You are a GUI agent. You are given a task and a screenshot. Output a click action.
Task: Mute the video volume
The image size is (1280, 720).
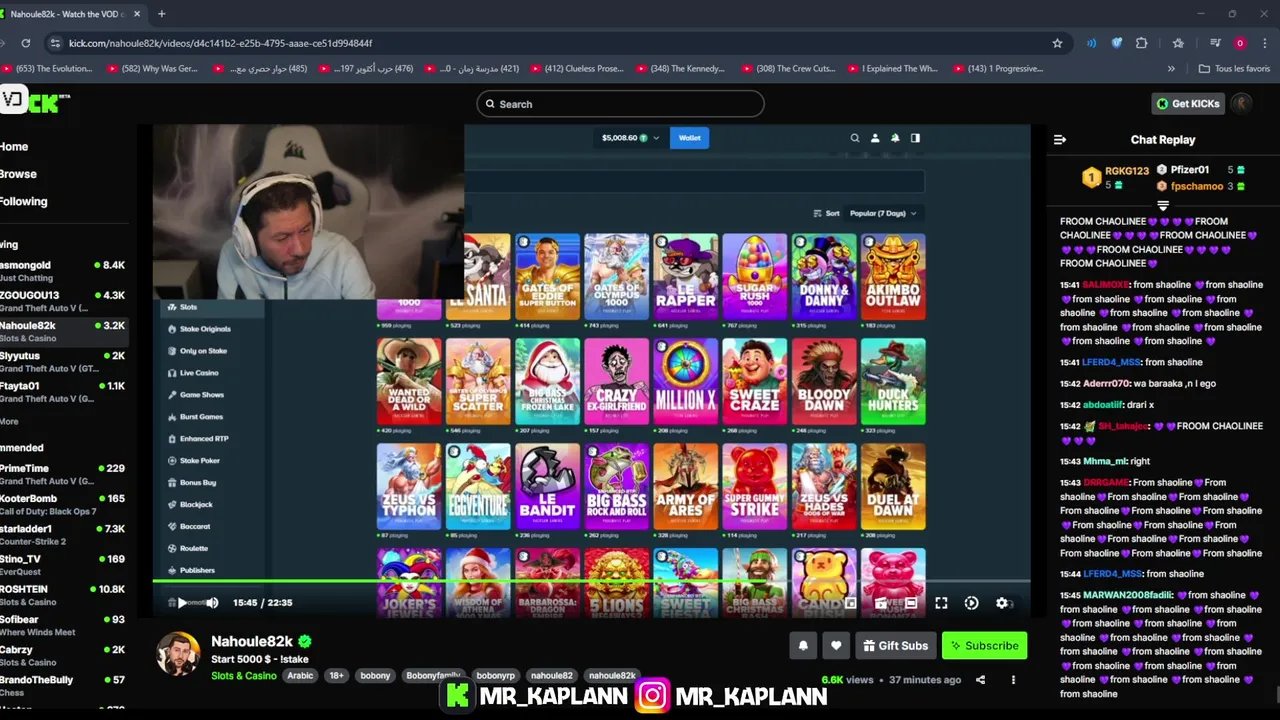[212, 603]
